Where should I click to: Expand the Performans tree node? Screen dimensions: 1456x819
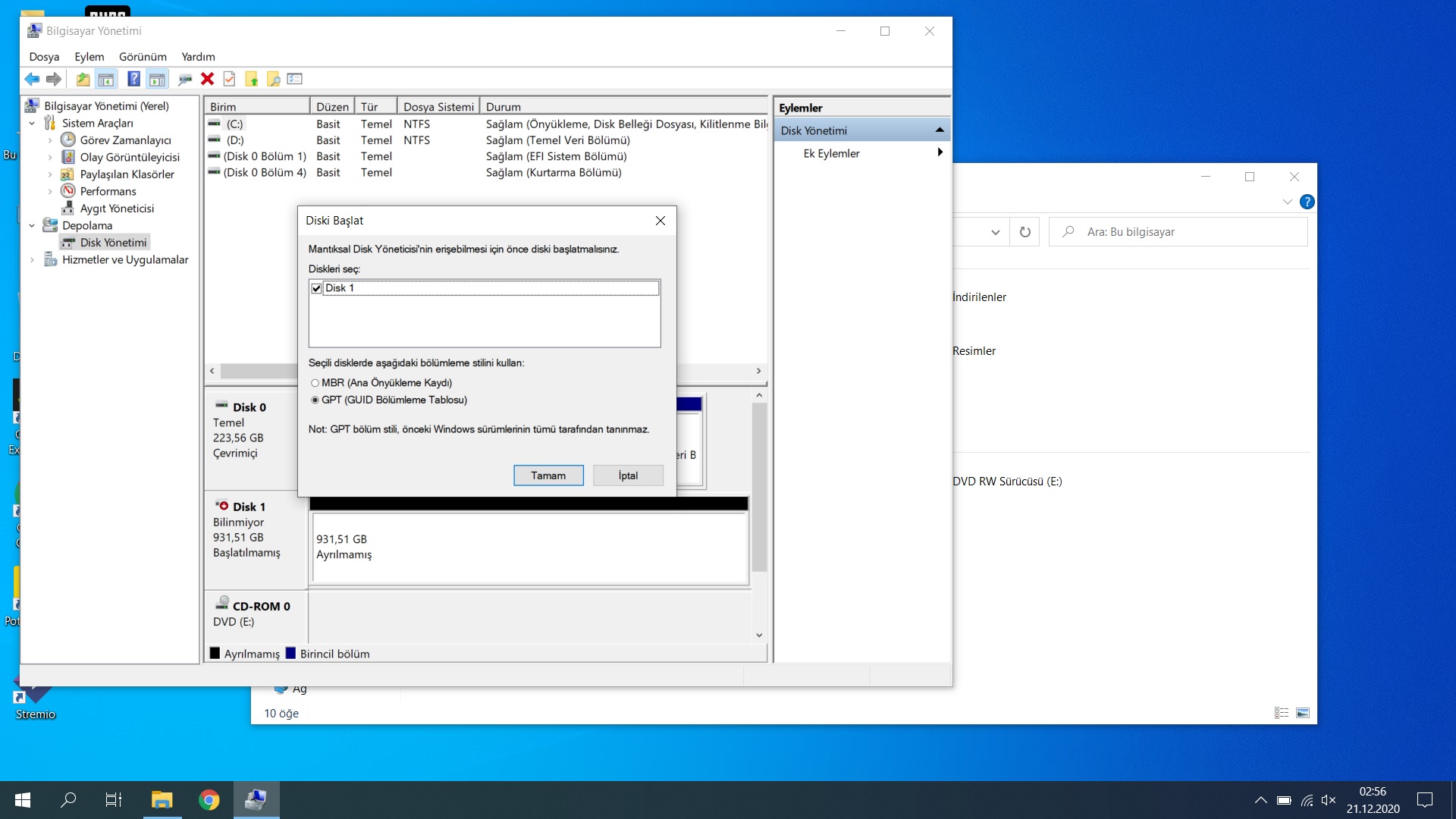tap(50, 191)
